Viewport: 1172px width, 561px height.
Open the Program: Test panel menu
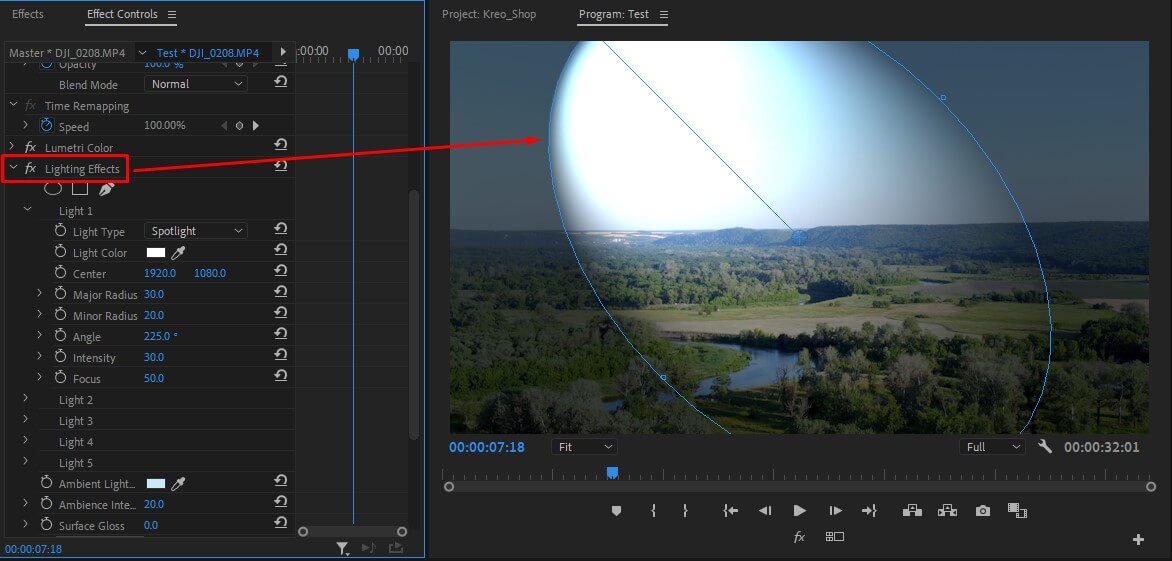point(663,14)
